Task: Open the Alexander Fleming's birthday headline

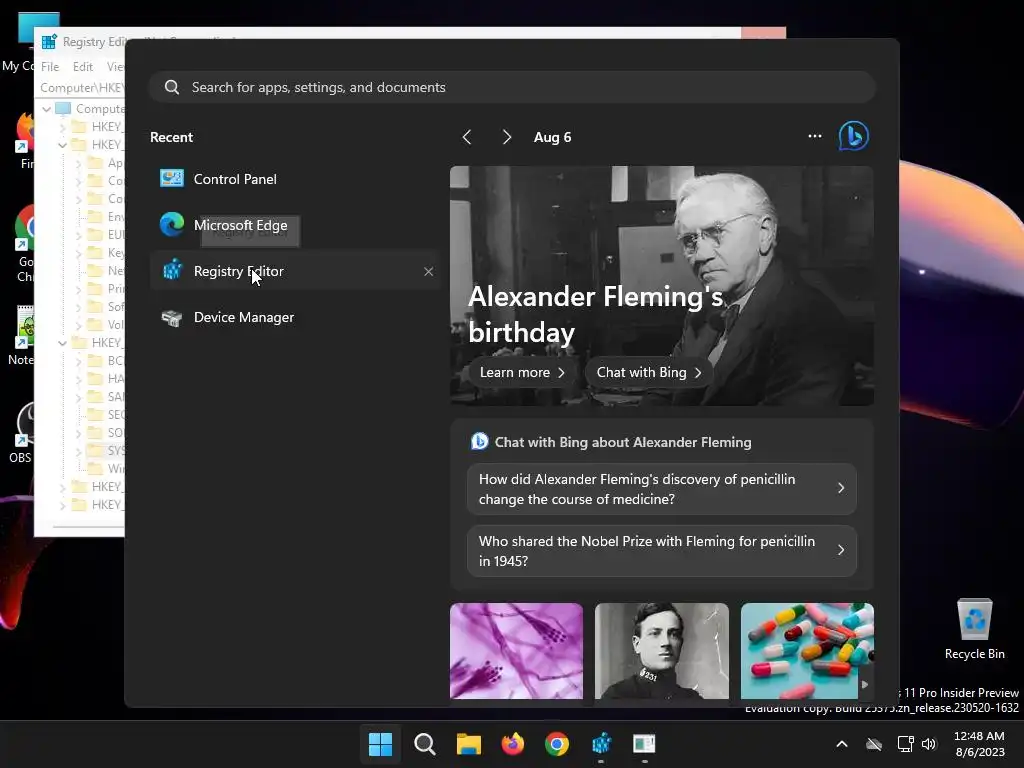Action: click(595, 314)
